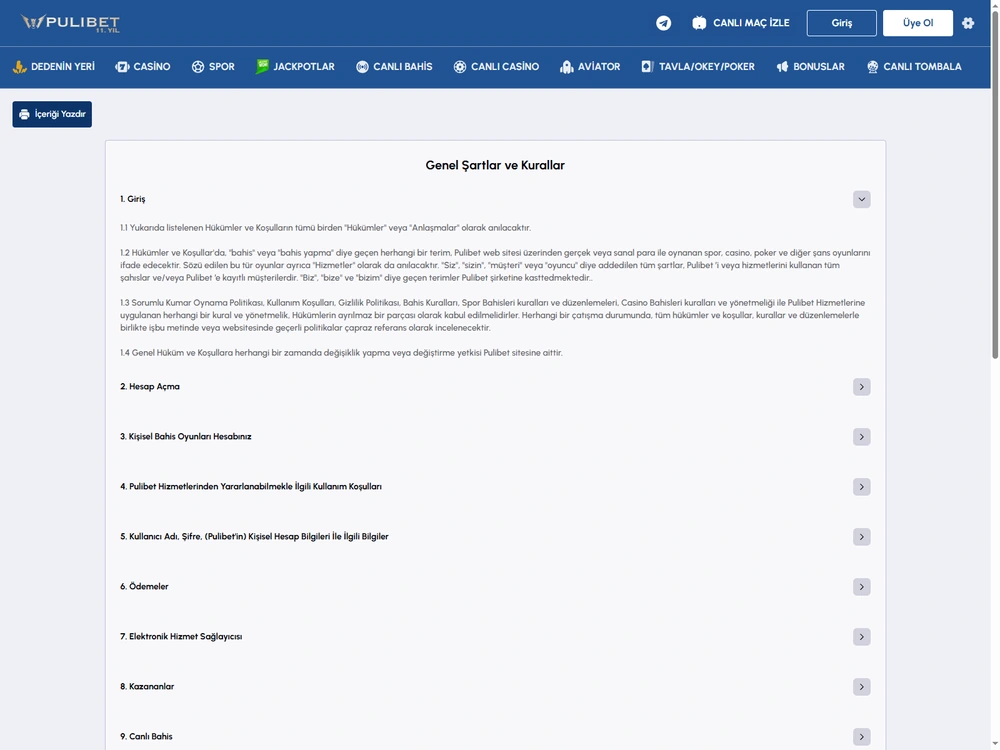Click the page vertical scrollbar

995,185
